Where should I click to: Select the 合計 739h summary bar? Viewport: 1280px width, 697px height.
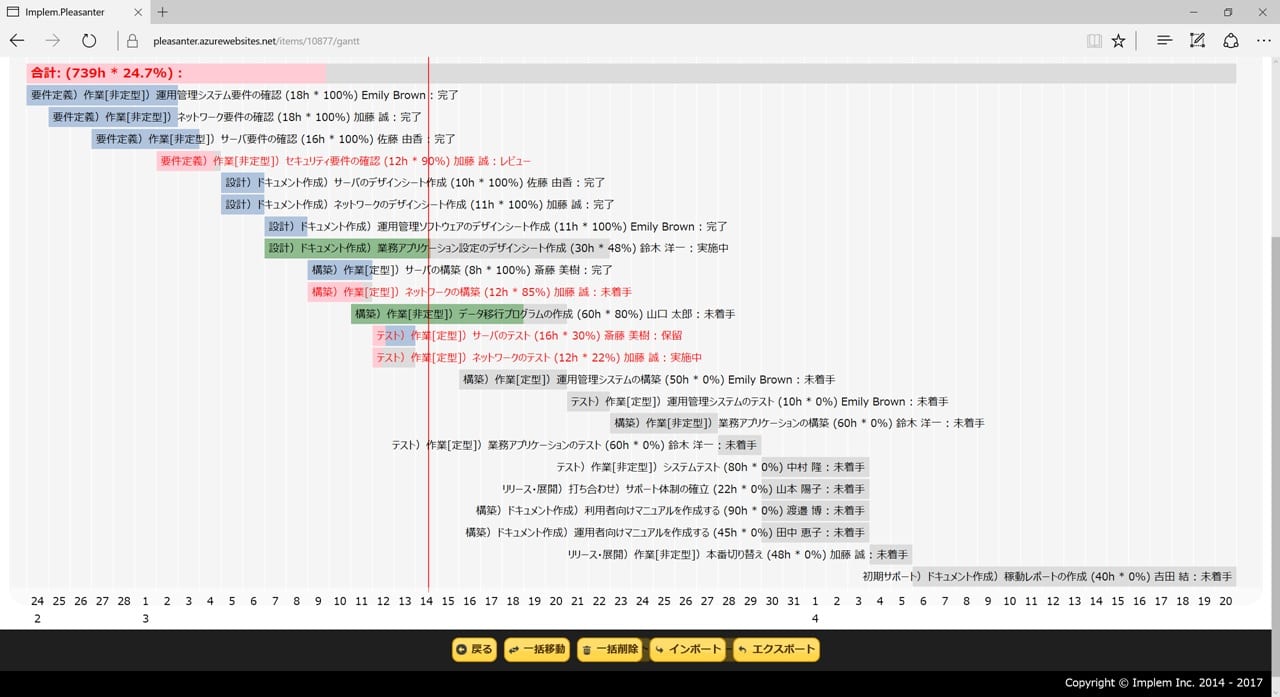(631, 73)
